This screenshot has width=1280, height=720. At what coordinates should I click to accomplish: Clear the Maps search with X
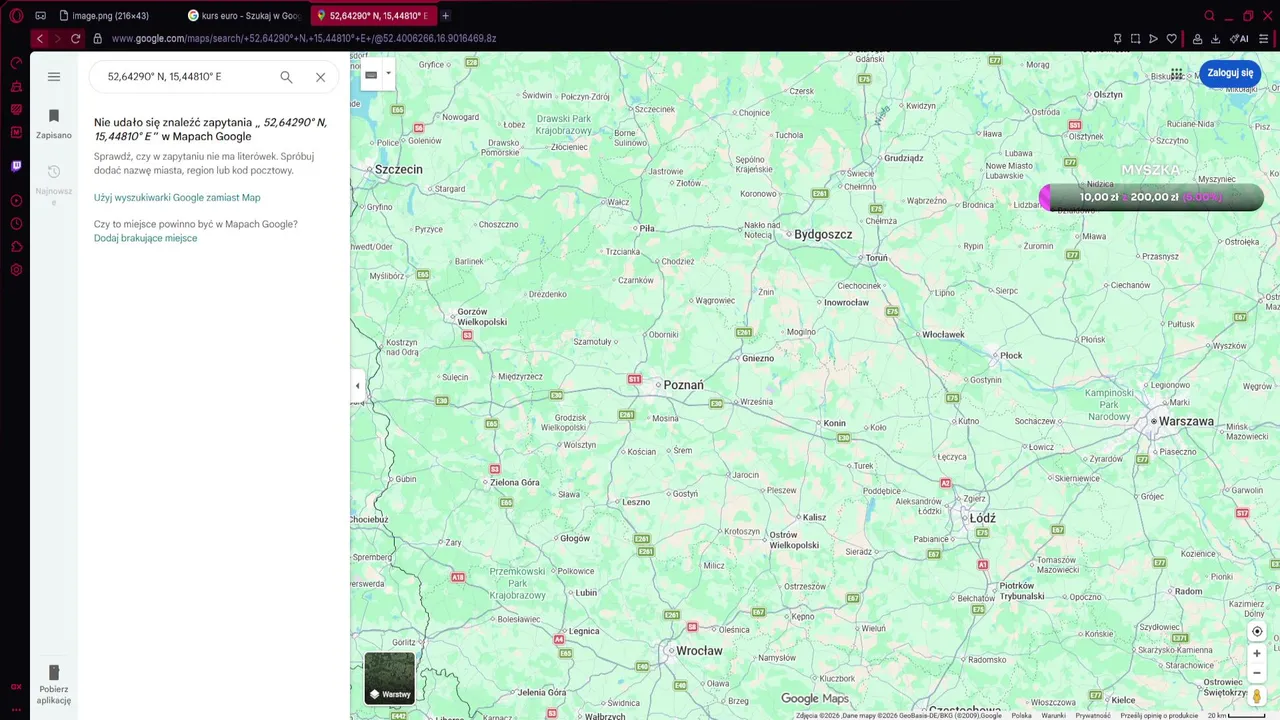pos(320,77)
